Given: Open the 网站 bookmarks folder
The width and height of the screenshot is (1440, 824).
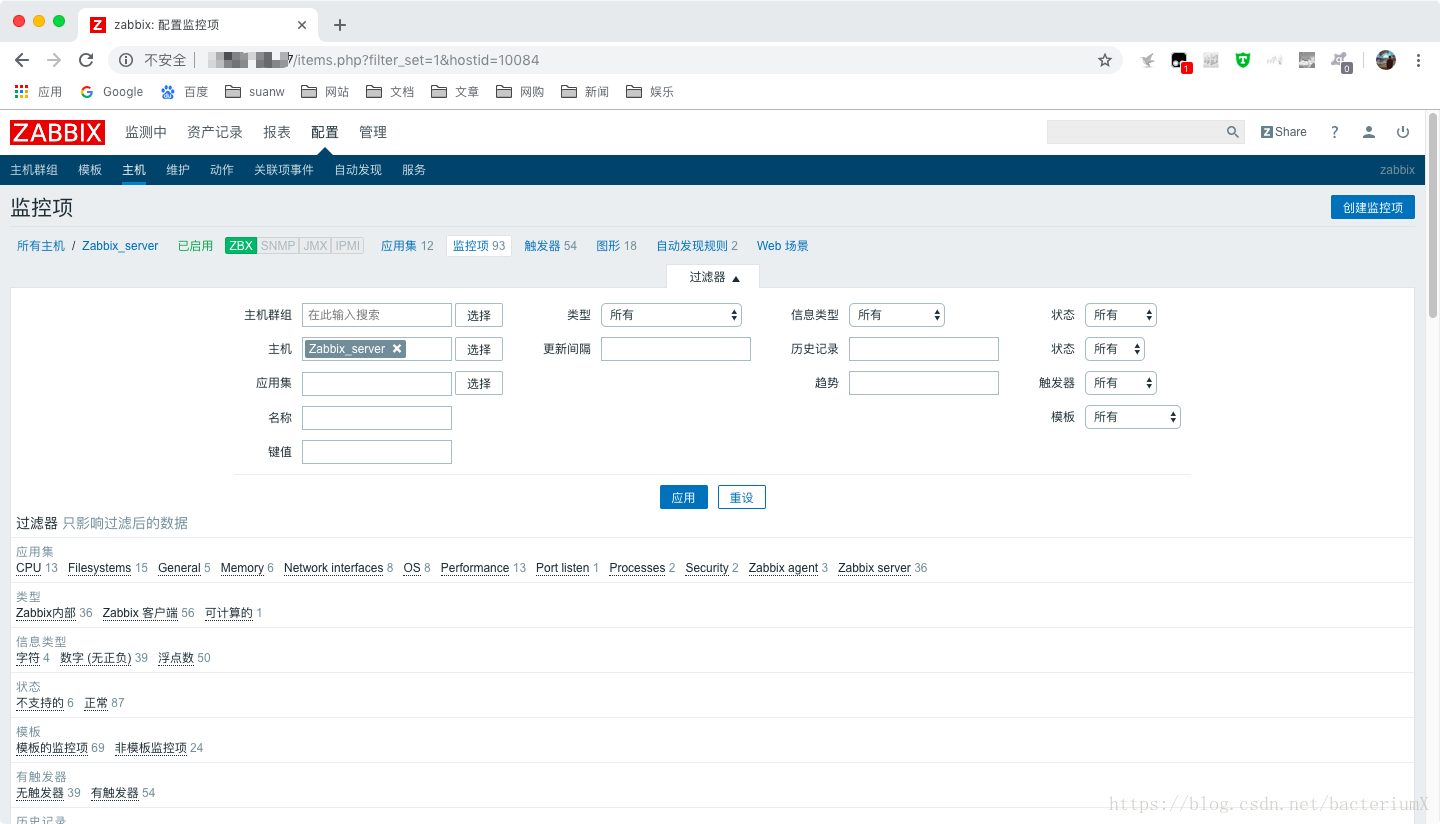Looking at the screenshot, I should 325,91.
